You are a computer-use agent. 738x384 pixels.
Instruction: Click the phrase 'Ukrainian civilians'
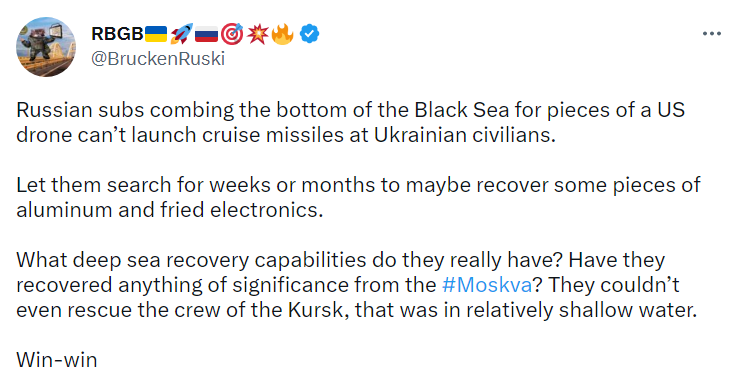(465, 135)
